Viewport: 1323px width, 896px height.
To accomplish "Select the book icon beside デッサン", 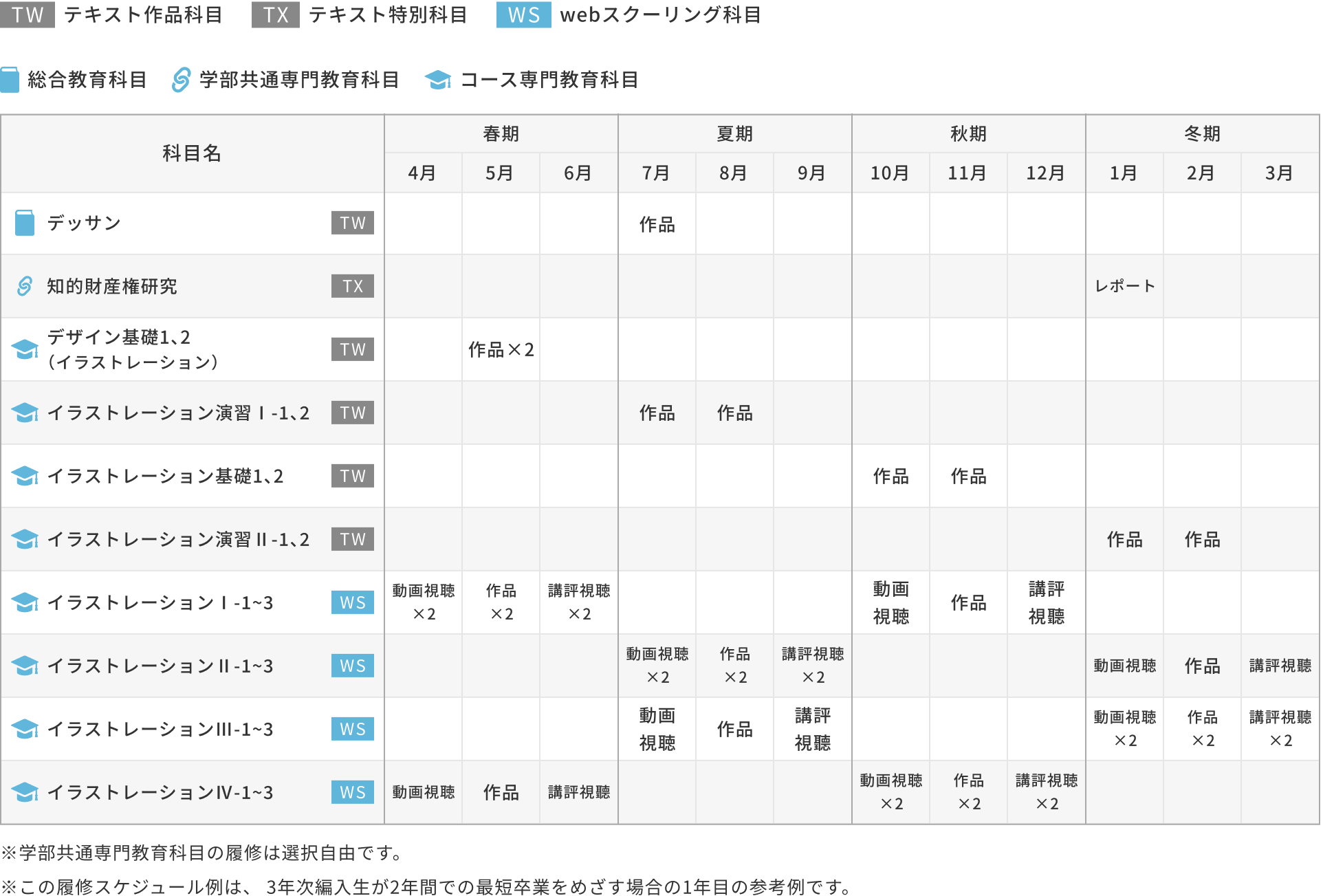I will pyautogui.click(x=25, y=223).
